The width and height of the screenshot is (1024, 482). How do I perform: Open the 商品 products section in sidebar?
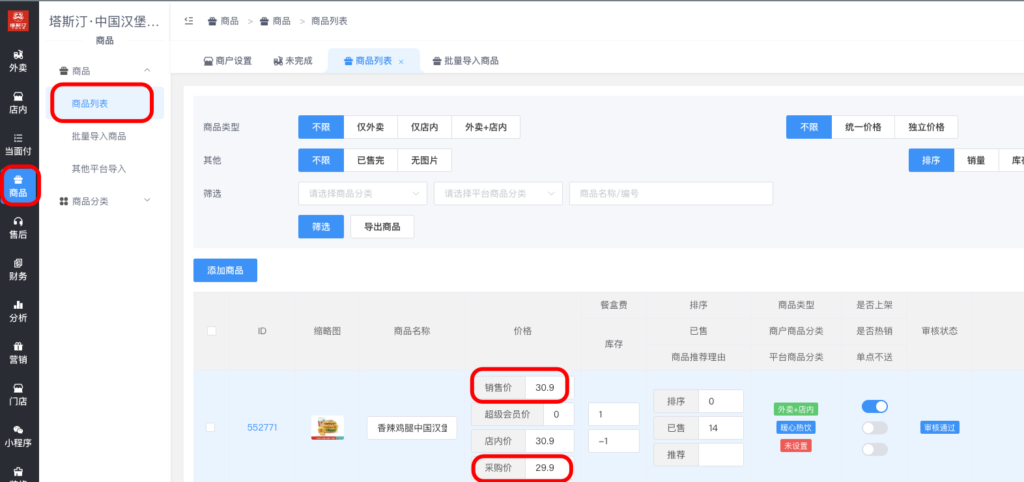(x=18, y=185)
